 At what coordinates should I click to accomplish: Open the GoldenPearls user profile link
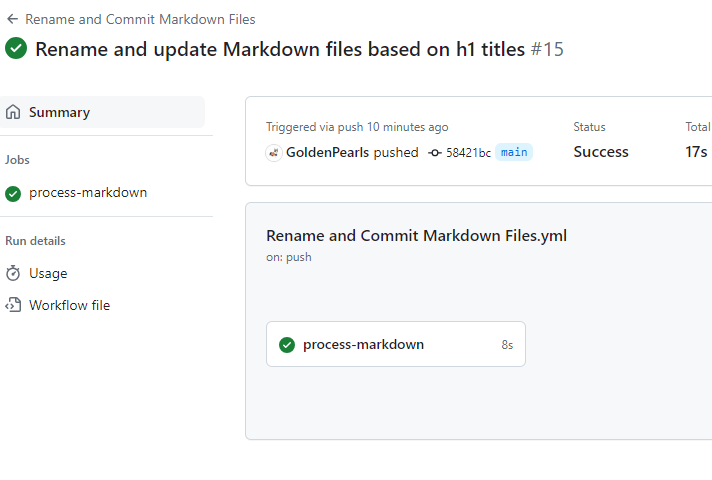pos(327,152)
